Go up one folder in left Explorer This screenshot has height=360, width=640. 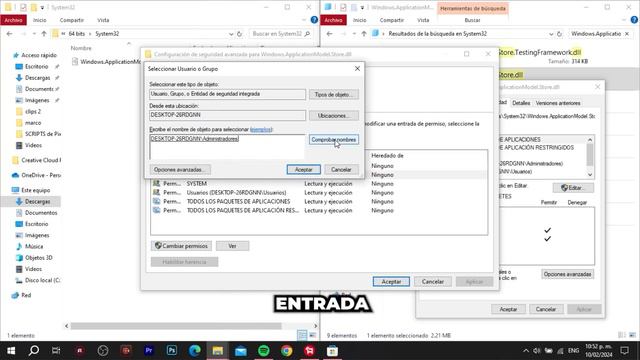(x=44, y=34)
